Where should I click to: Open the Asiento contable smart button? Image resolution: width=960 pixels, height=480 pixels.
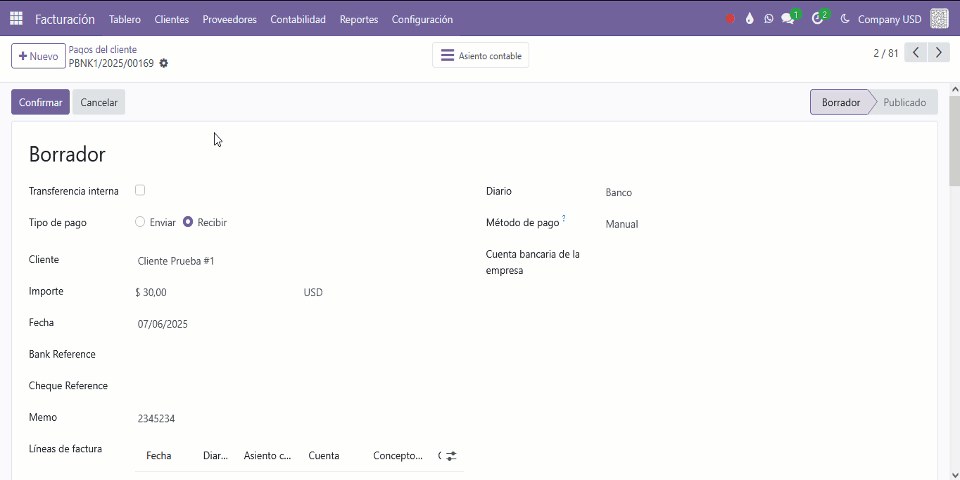click(481, 55)
